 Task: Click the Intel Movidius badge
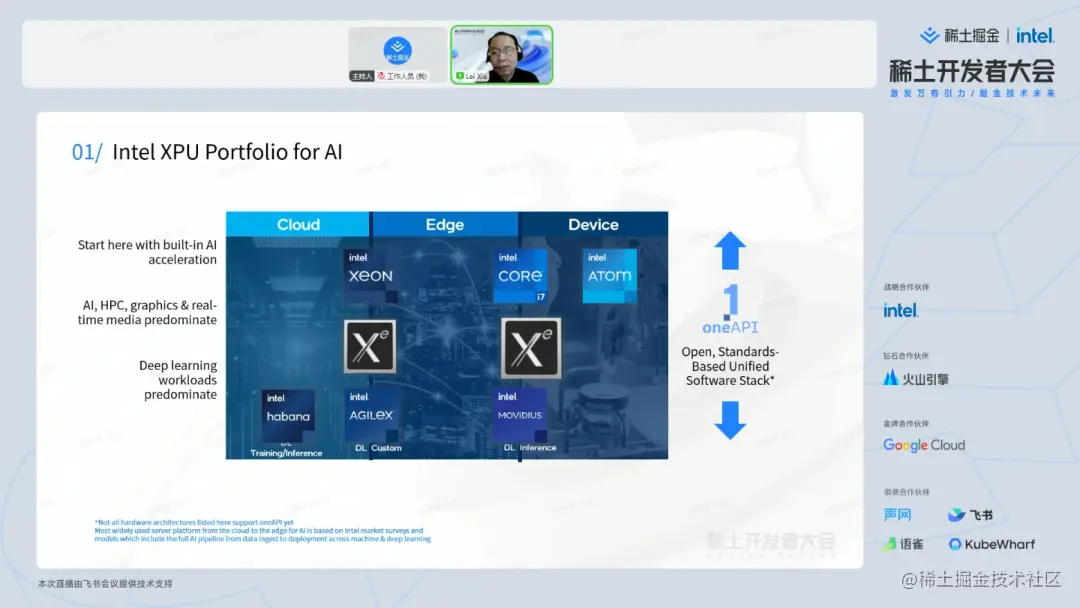point(520,414)
